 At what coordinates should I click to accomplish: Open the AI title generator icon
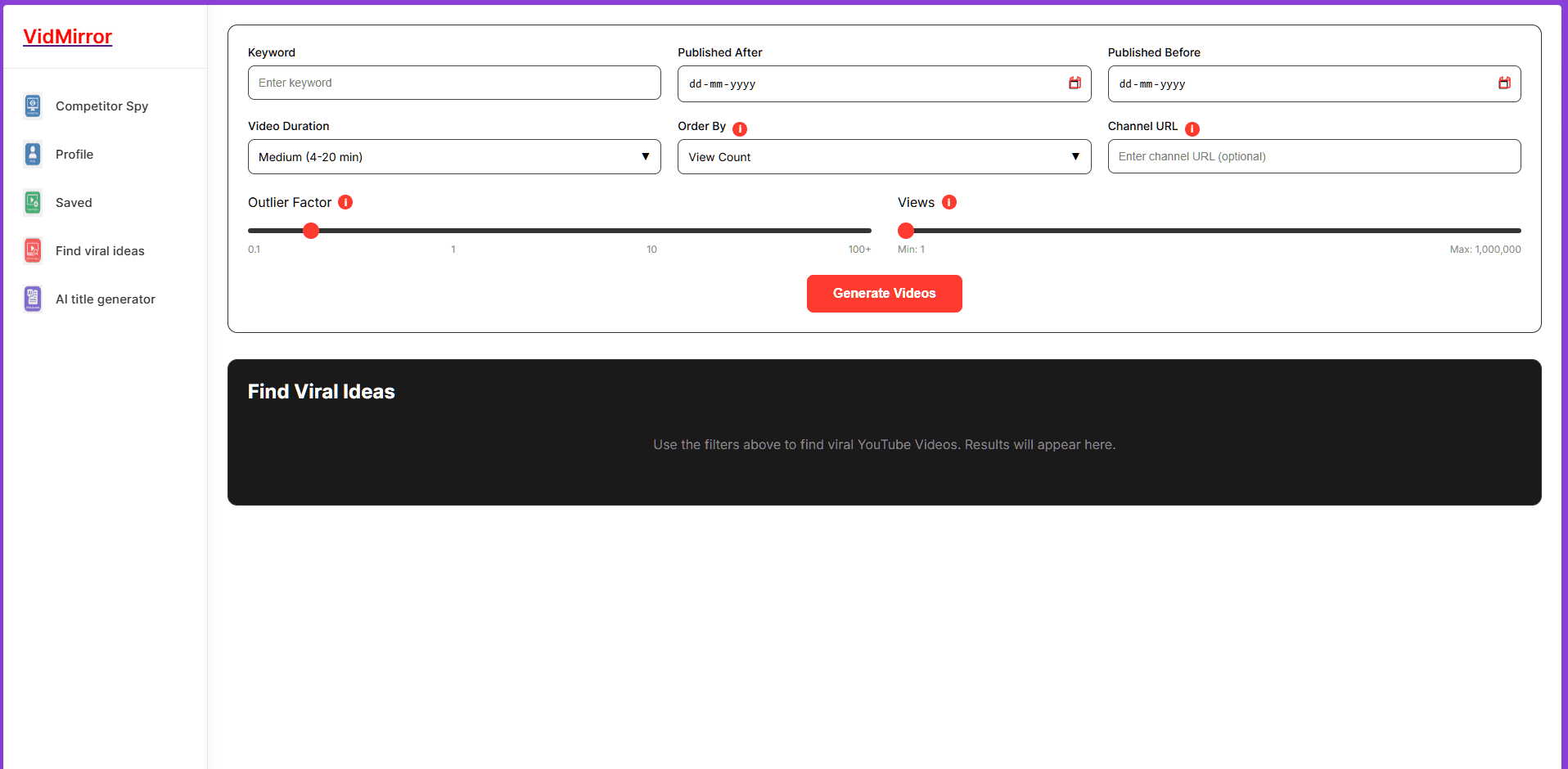(32, 299)
